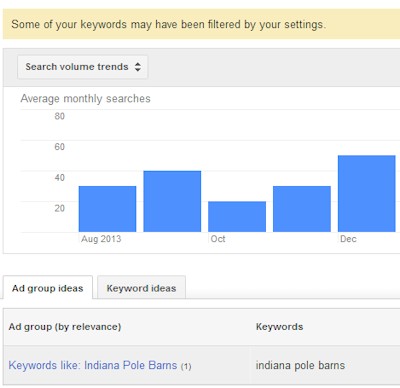Click the bar between Oct and Dec

[x=302, y=209]
